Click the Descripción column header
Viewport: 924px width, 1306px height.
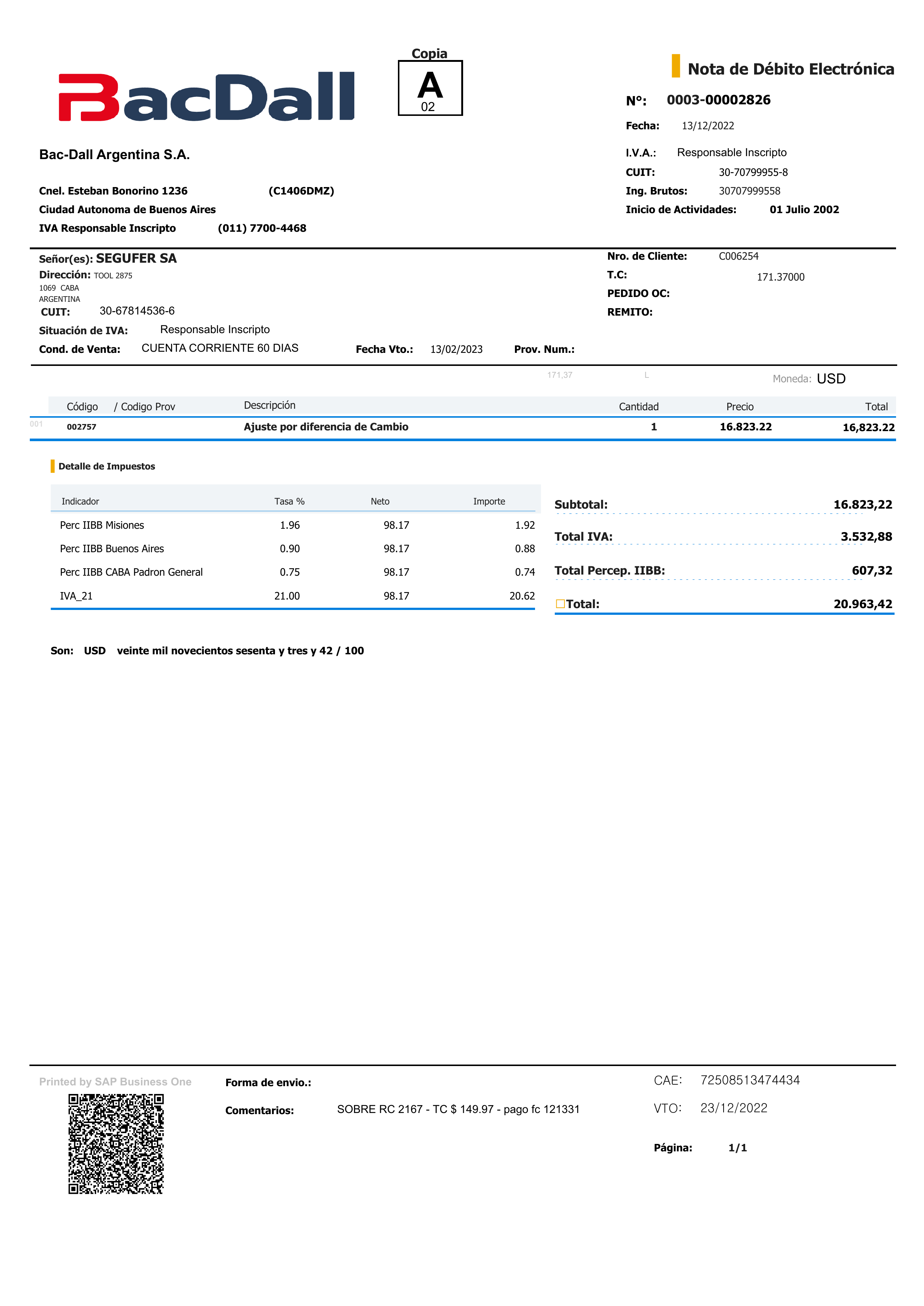tap(270, 405)
